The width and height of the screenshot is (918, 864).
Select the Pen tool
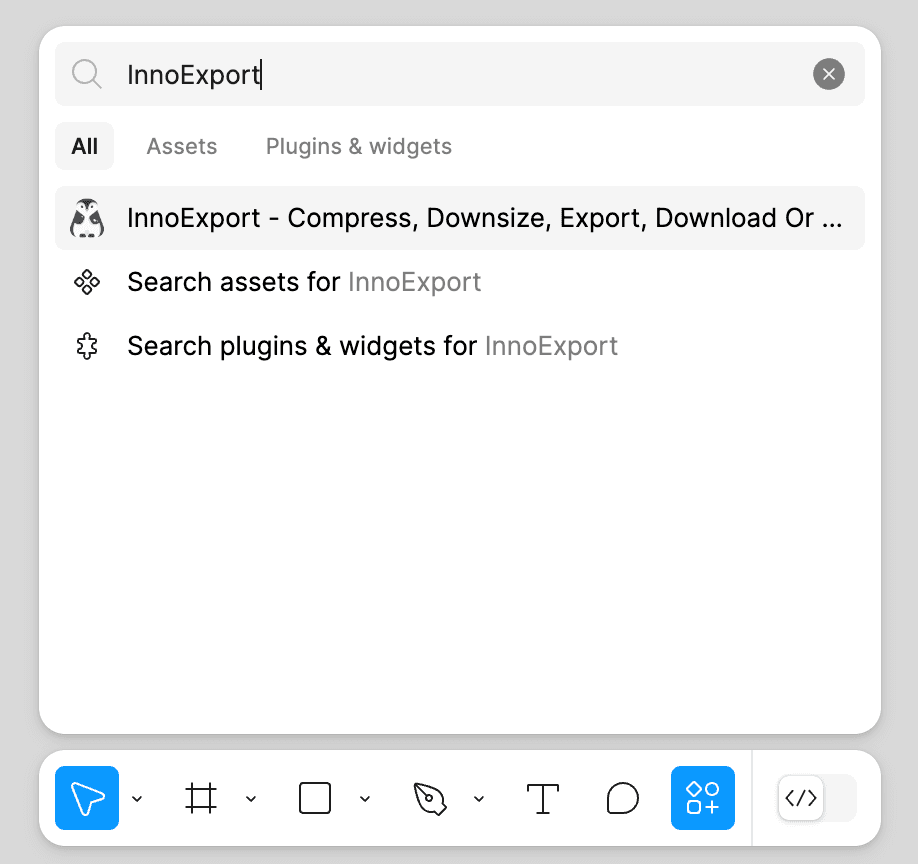pyautogui.click(x=429, y=798)
